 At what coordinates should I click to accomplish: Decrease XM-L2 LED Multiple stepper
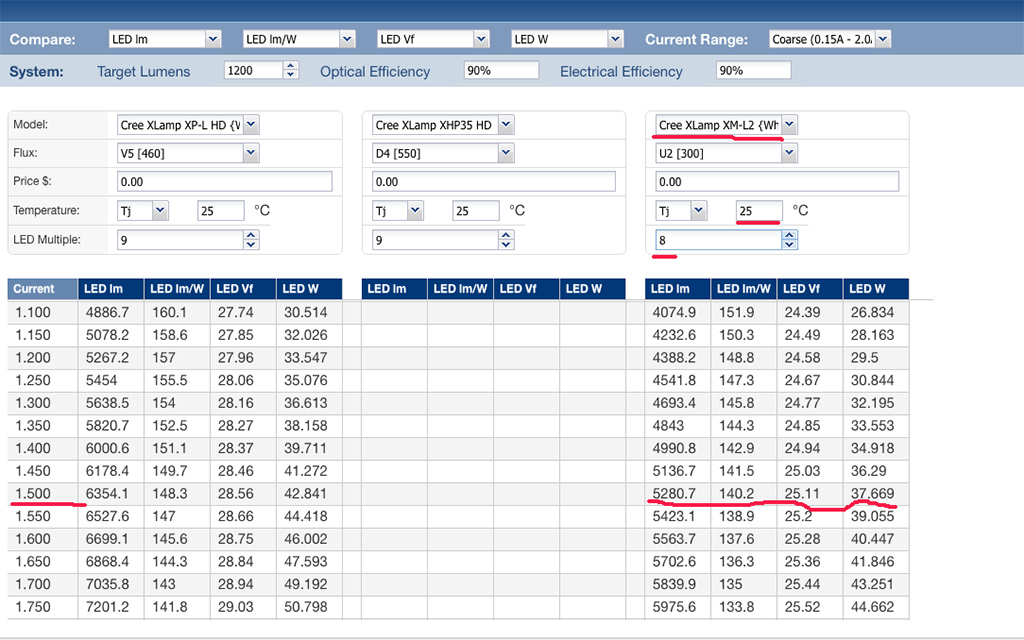click(789, 245)
